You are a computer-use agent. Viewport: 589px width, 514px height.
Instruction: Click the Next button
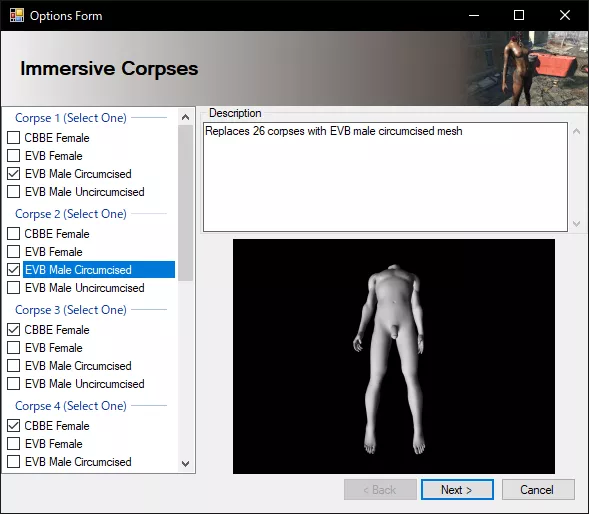coord(457,490)
